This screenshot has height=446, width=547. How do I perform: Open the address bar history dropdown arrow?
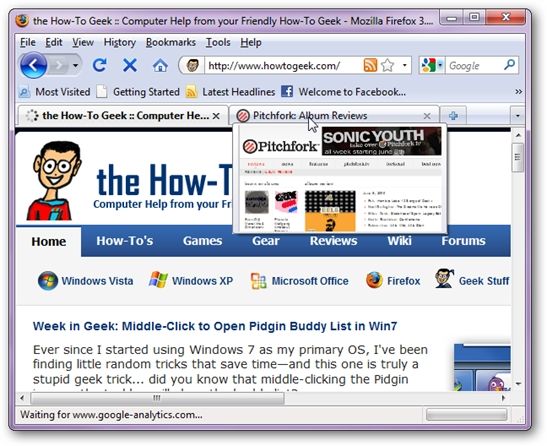coord(404,65)
